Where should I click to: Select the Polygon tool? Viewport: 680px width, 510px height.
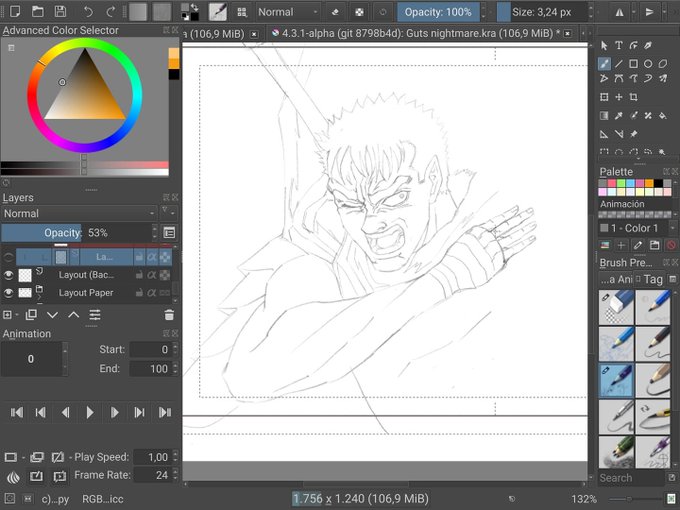[663, 64]
